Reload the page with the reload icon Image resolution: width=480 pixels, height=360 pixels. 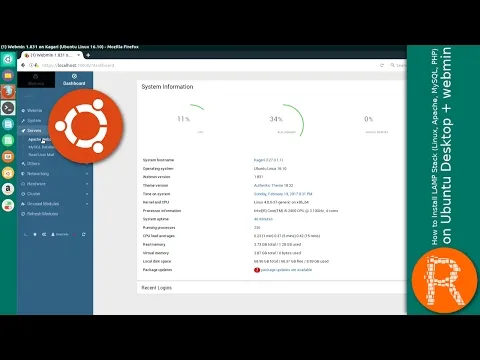[x=382, y=65]
